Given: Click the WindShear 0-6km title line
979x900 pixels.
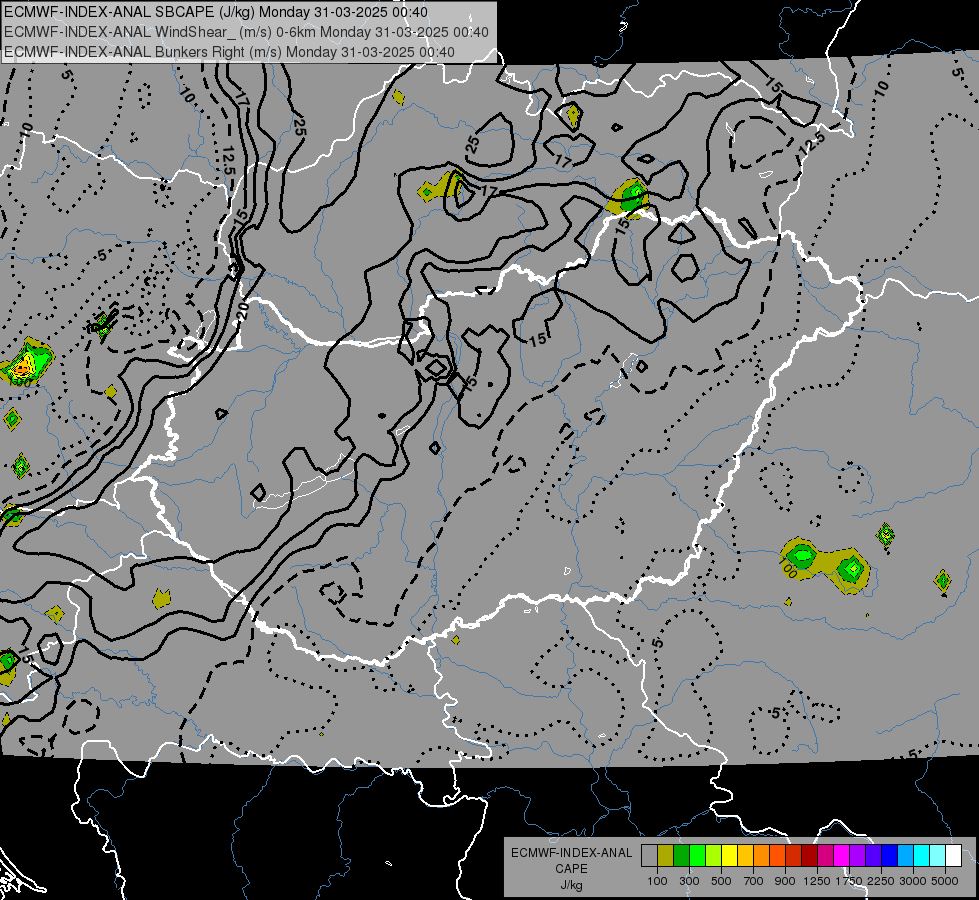Looking at the screenshot, I should pos(246,32).
